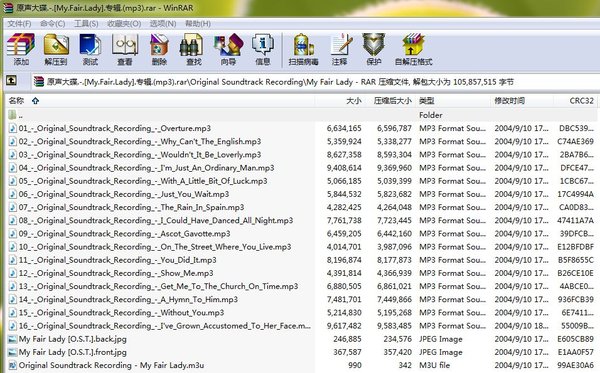This screenshot has height=373, width=600.
Task: Select 12 Show_Me.mp3
Action: (x=116, y=273)
